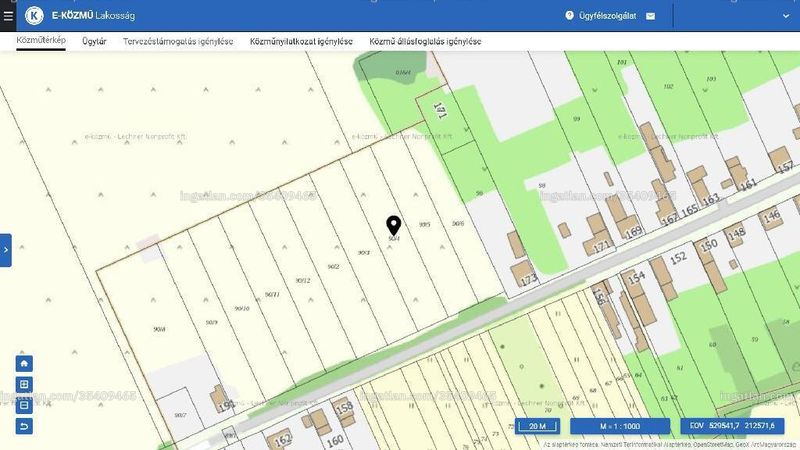Click the home map view button

point(24,363)
